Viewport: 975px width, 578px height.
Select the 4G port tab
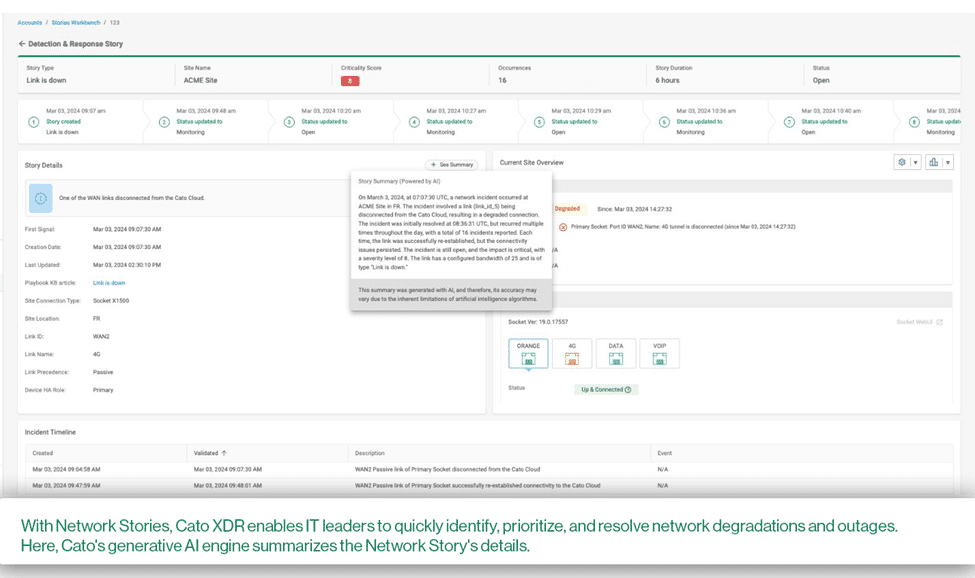(x=572, y=354)
